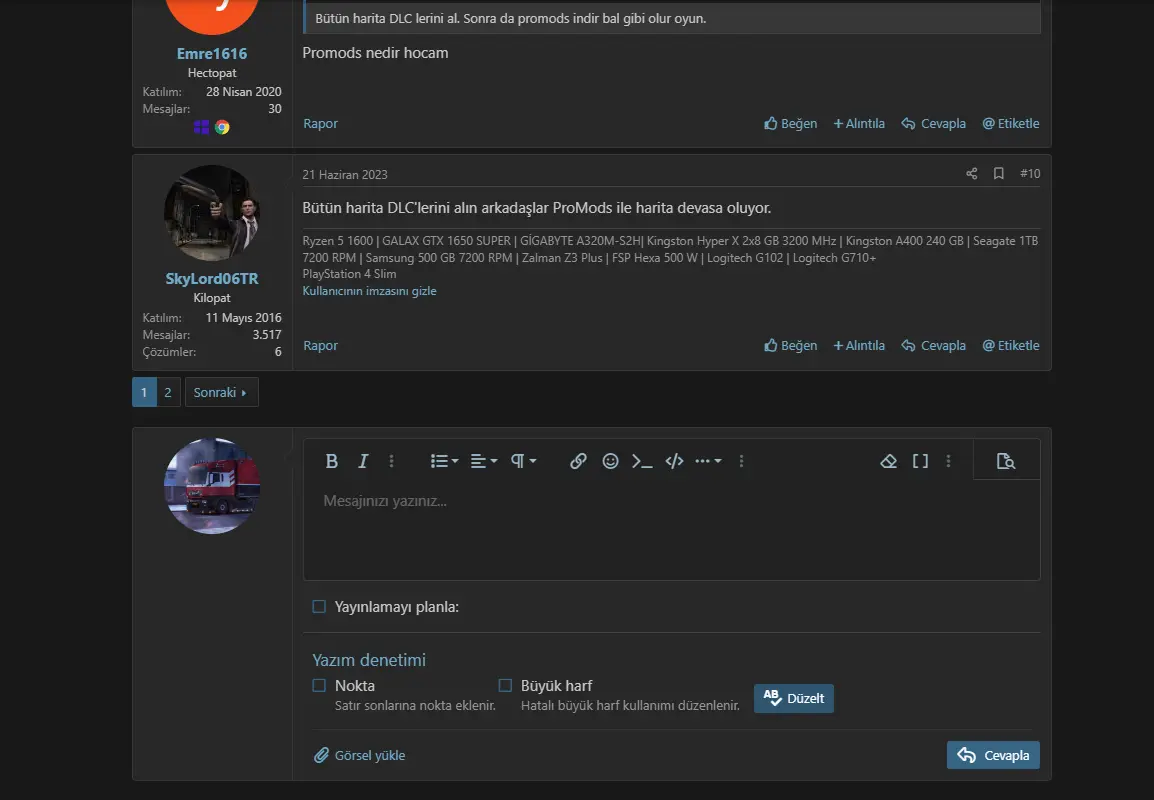Screen dimensions: 1154x800
Task: Tag Emre1616 with '@Etiketle'
Action: click(1010, 123)
